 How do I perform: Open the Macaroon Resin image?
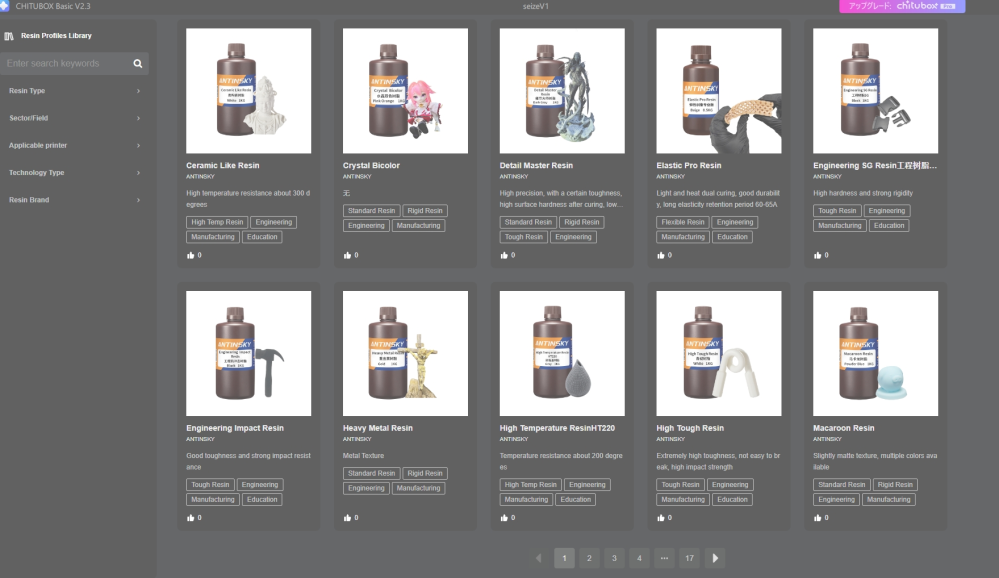click(875, 354)
